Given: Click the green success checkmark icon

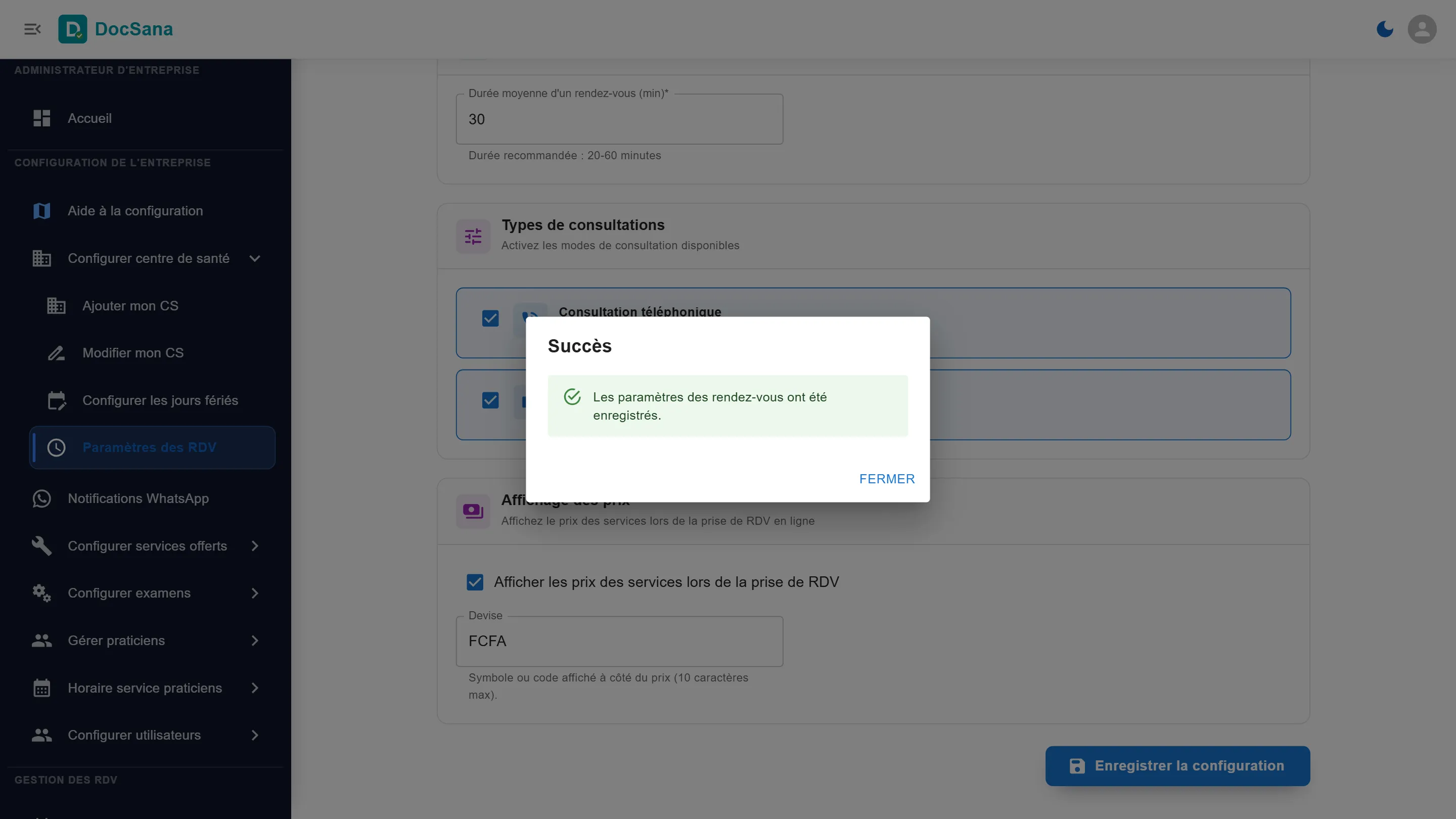Looking at the screenshot, I should [572, 397].
